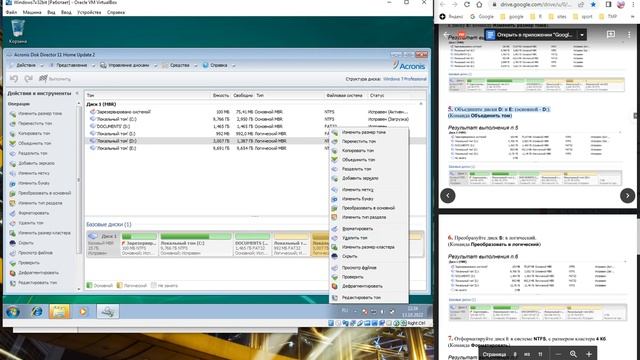Click sidebar 'Переместить том' move icon
The height and width of the screenshot is (360, 640).
point(13,123)
